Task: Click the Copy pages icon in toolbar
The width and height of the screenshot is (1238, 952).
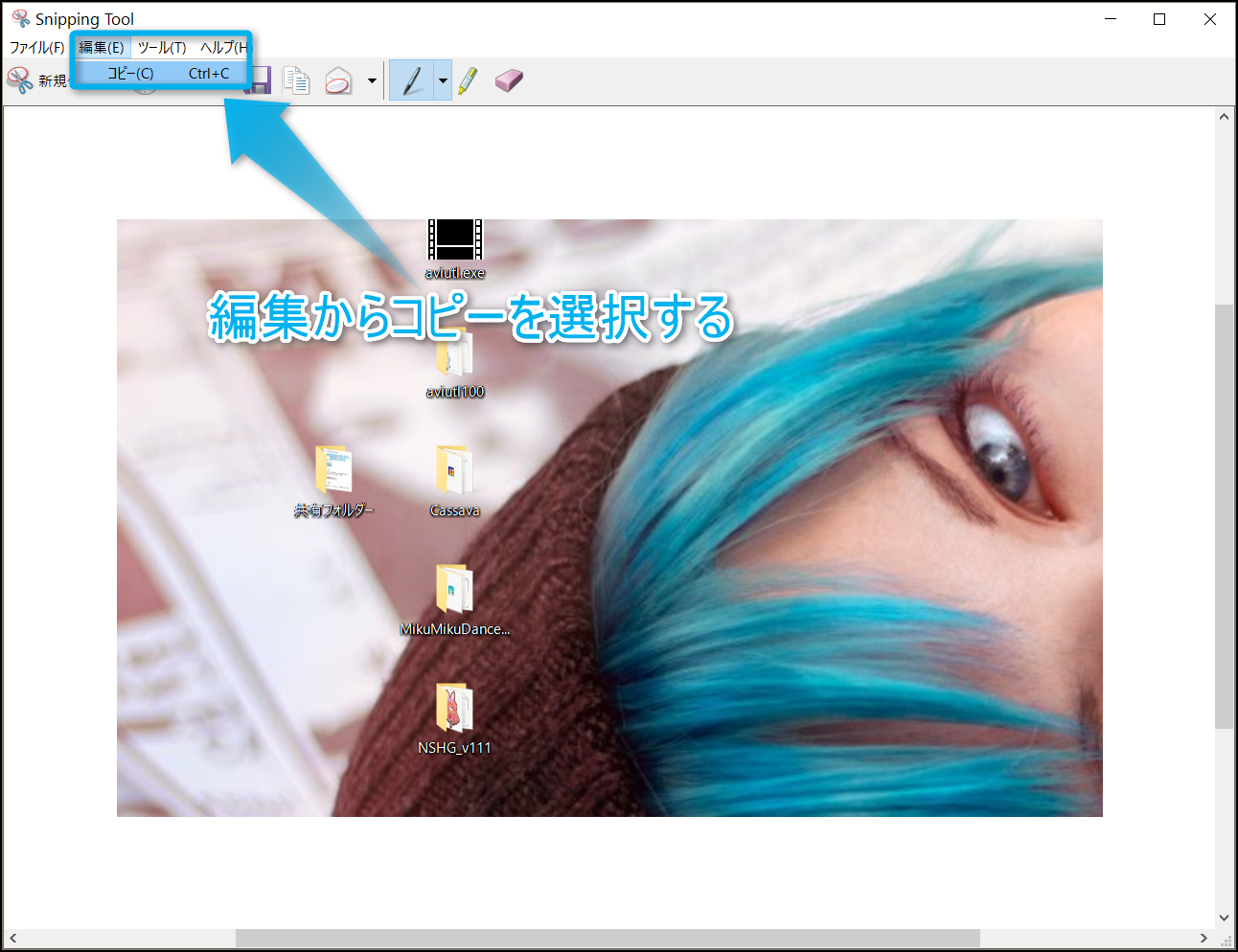Action: point(297,81)
